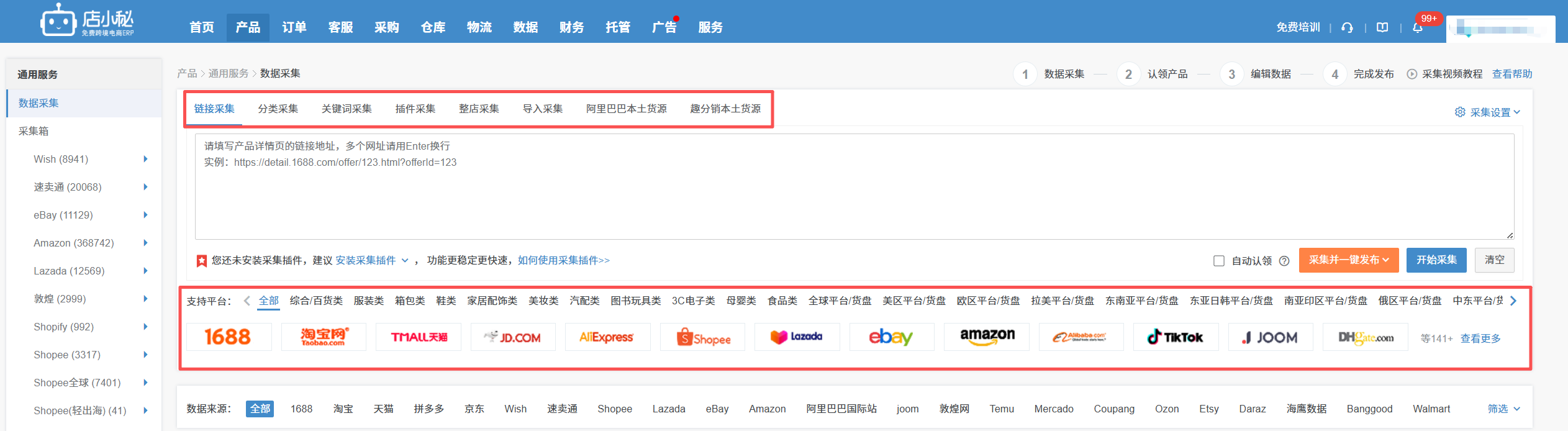Click the red bookmark plugin warning icon
Screen dimensions: 1568x431
(202, 261)
